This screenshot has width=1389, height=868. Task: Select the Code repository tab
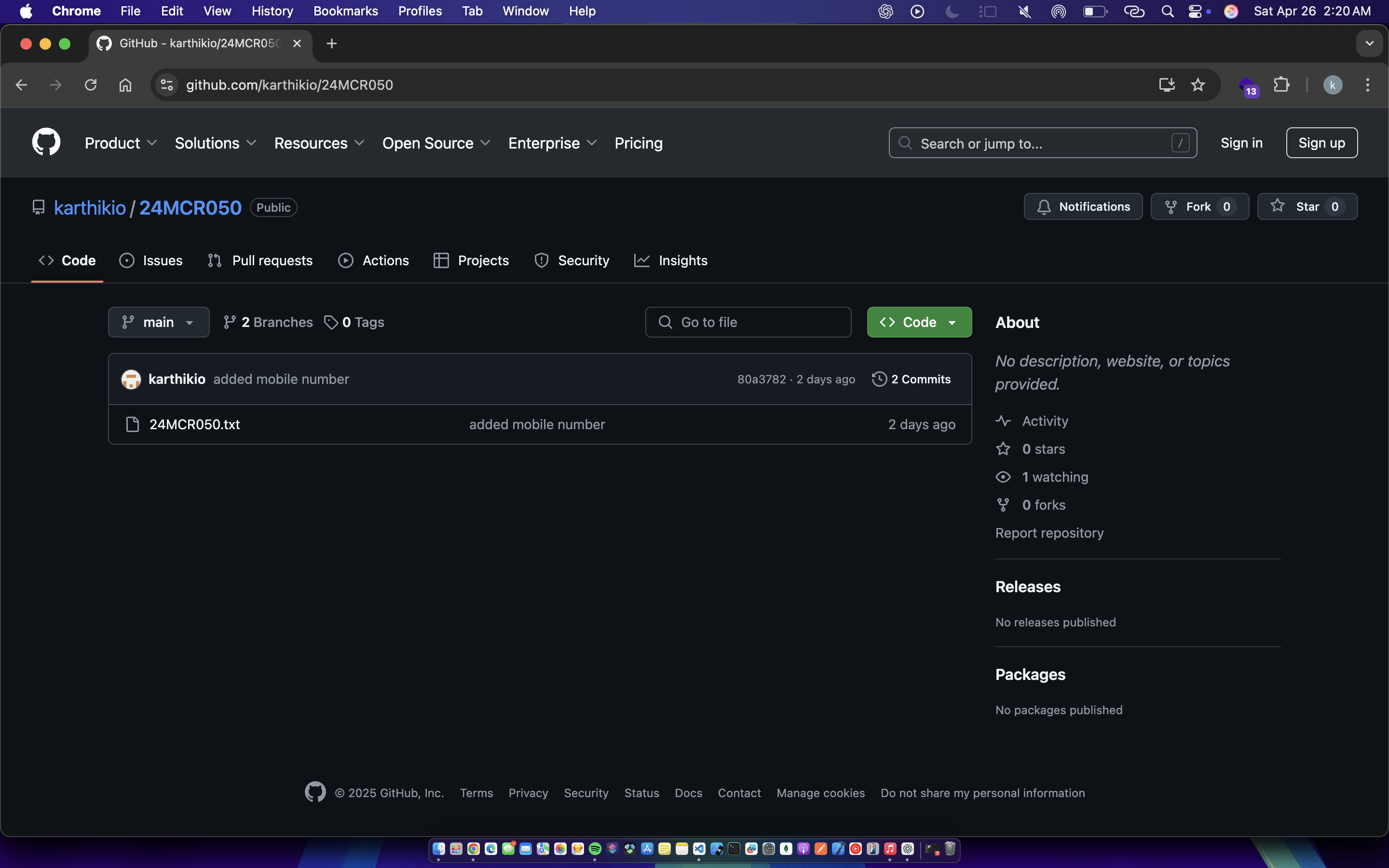click(67, 260)
